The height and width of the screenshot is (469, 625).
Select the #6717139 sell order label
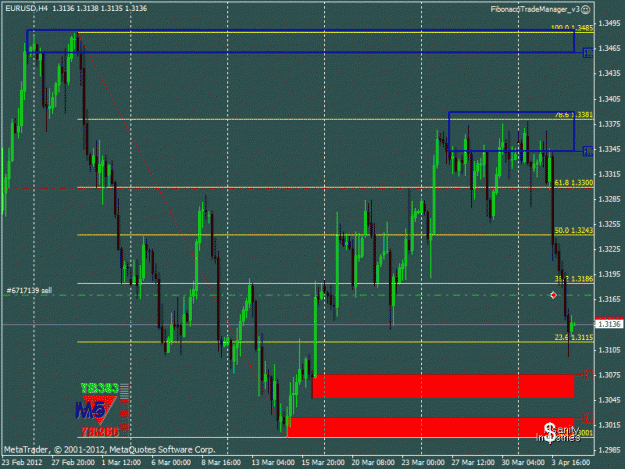click(x=29, y=290)
